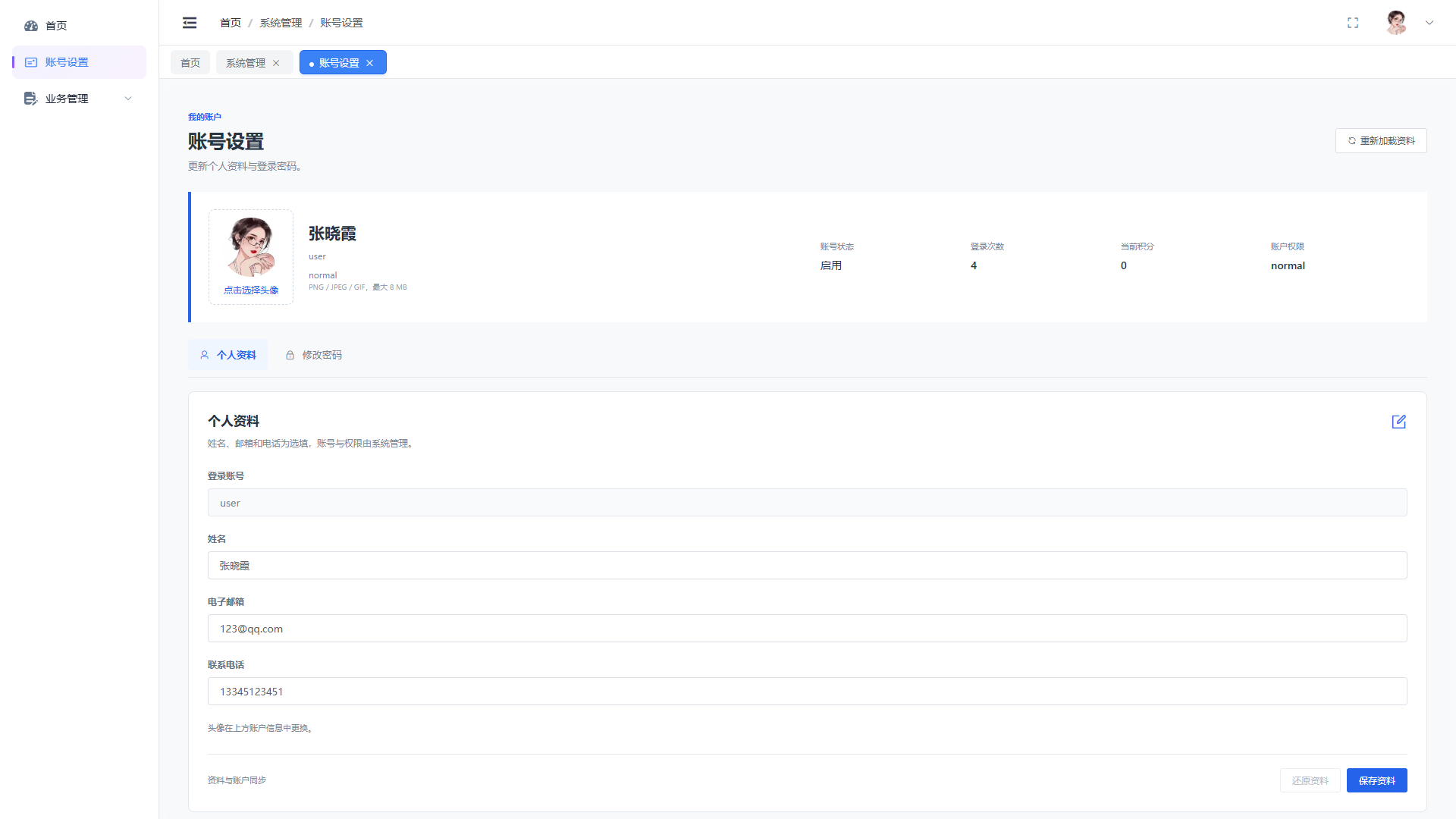The width and height of the screenshot is (1456, 819).
Task: Click the 账号设置 page heading
Action: 226,142
